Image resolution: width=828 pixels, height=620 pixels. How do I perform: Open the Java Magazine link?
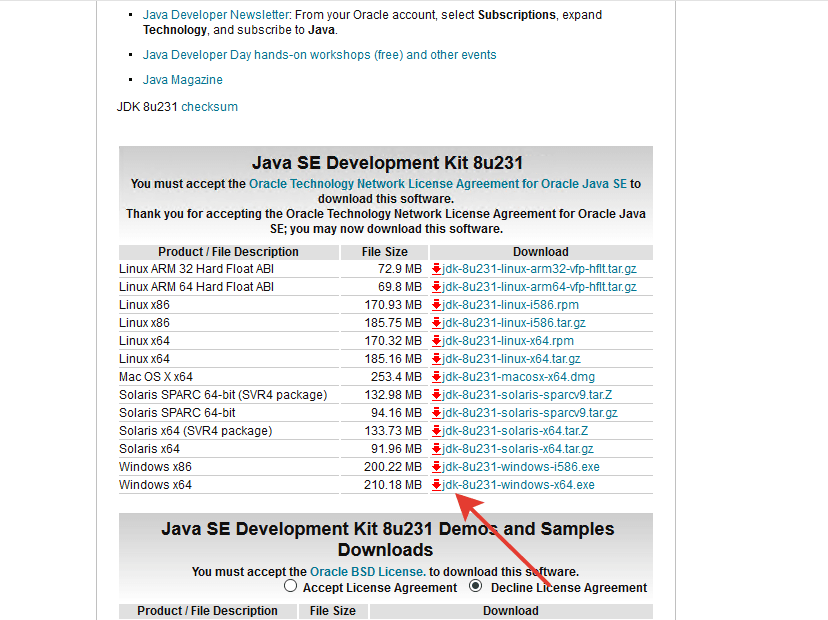(x=183, y=80)
